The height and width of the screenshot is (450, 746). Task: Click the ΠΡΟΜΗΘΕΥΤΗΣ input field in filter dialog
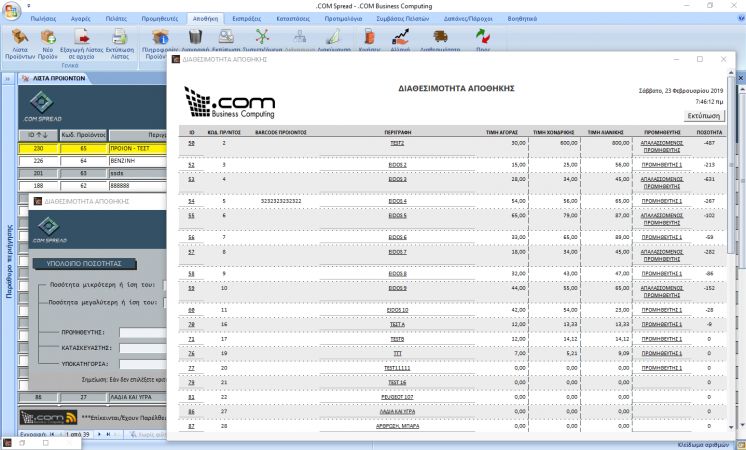pos(142,333)
